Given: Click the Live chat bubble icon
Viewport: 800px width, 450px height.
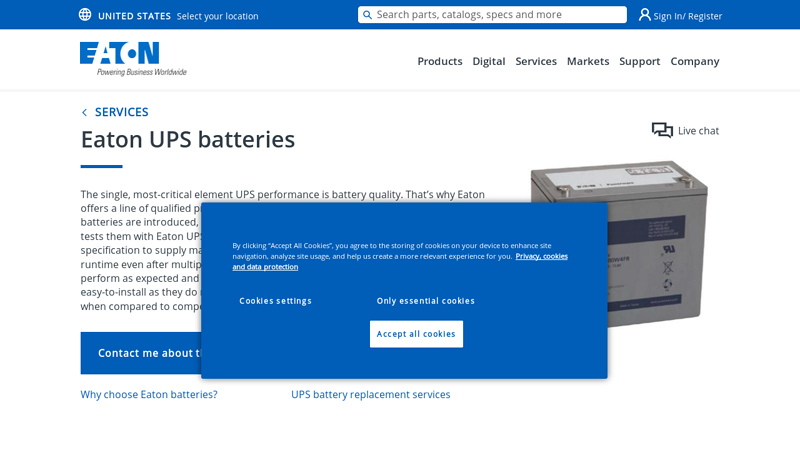Looking at the screenshot, I should click(662, 130).
